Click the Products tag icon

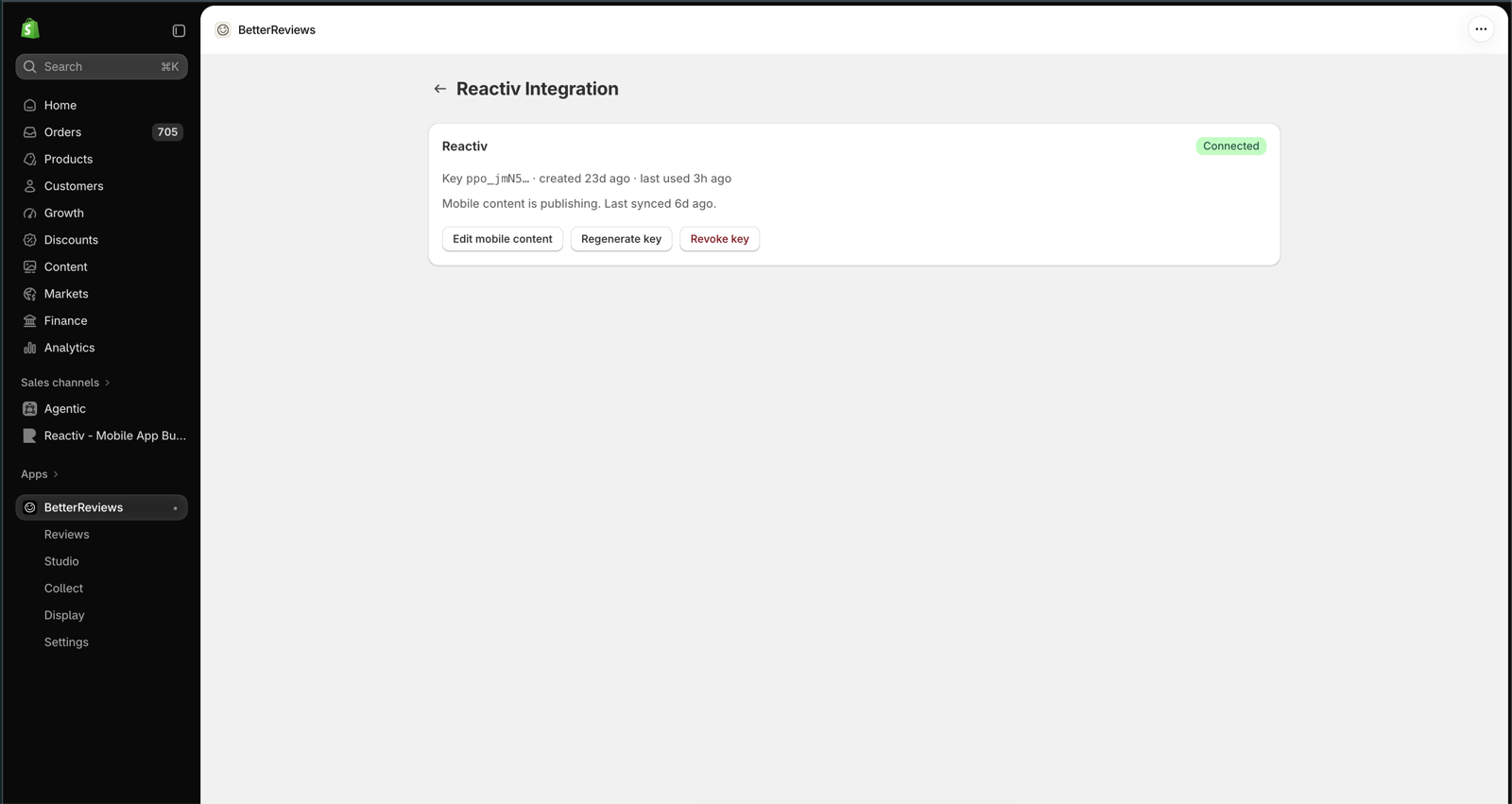coord(30,160)
